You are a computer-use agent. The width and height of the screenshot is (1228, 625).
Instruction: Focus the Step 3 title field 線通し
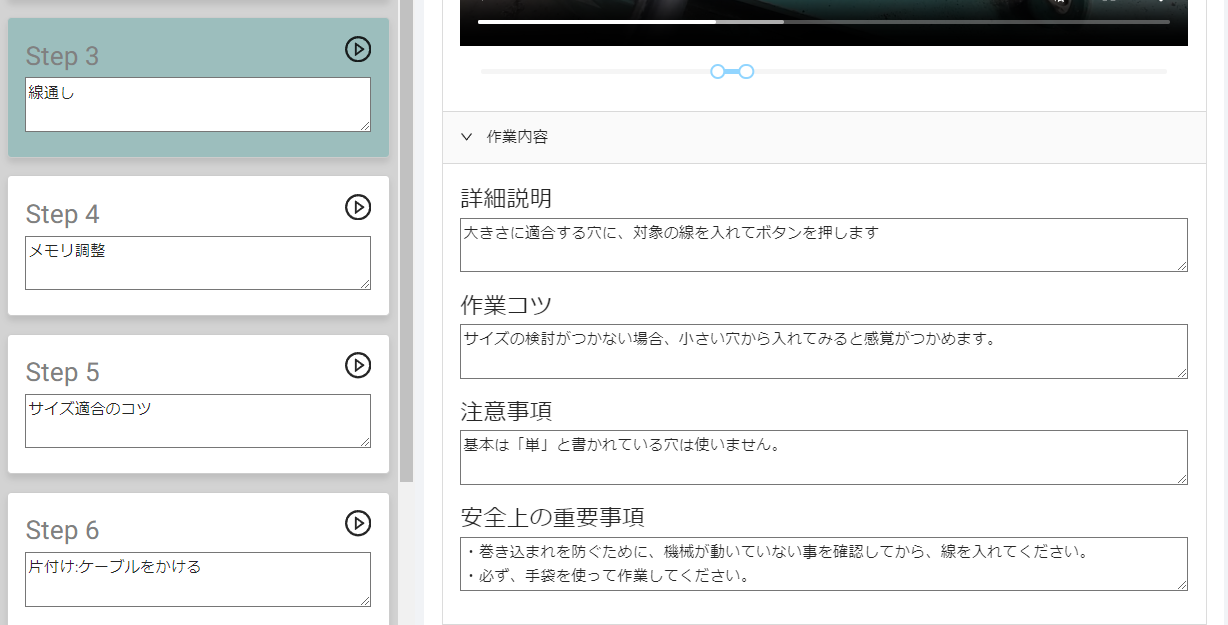[x=197, y=104]
